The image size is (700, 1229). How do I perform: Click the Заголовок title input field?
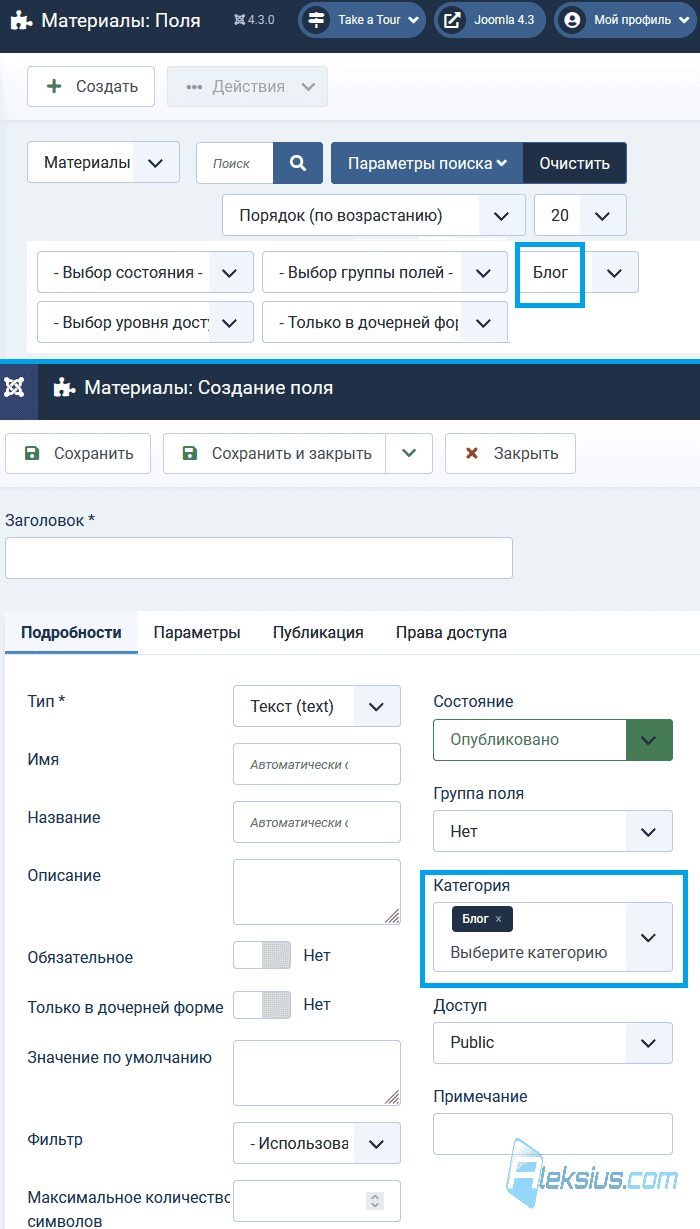click(x=259, y=558)
